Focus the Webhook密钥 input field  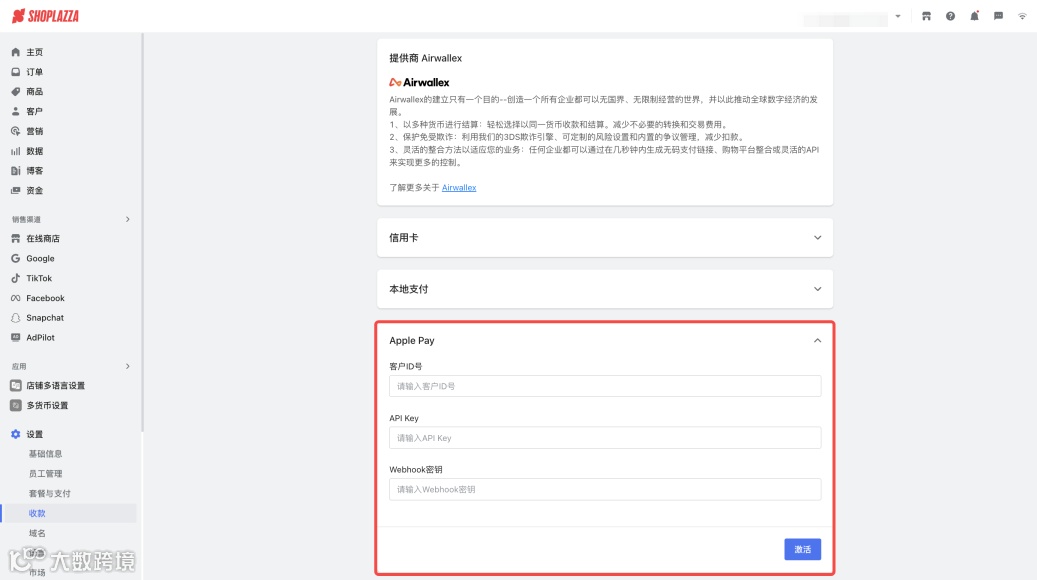[x=604, y=489]
